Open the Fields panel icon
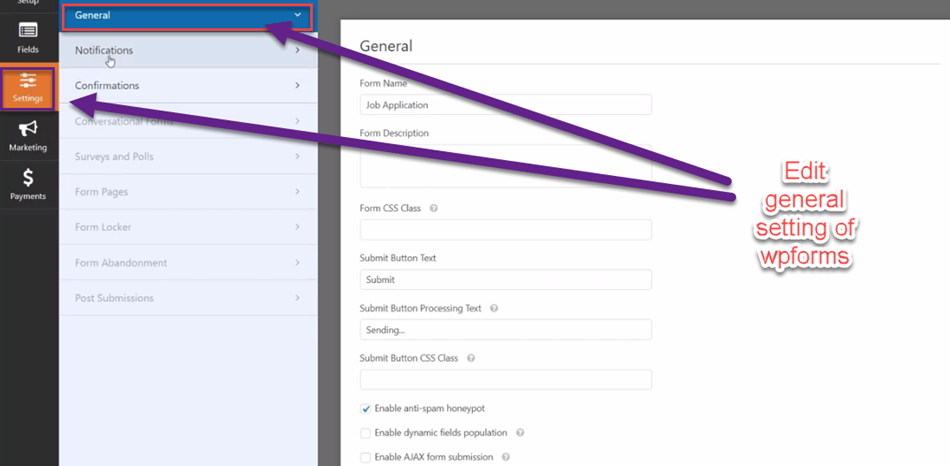The image size is (950, 466). tap(28, 30)
